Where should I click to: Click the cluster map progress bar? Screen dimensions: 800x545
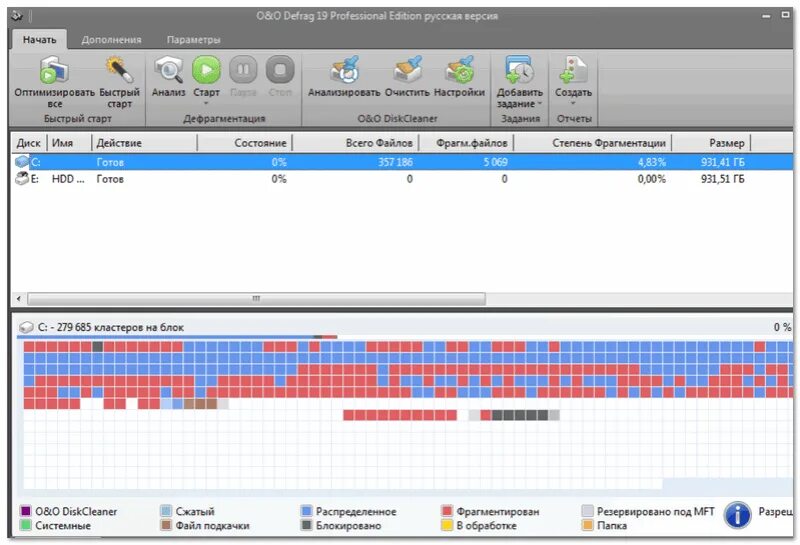pos(177,337)
